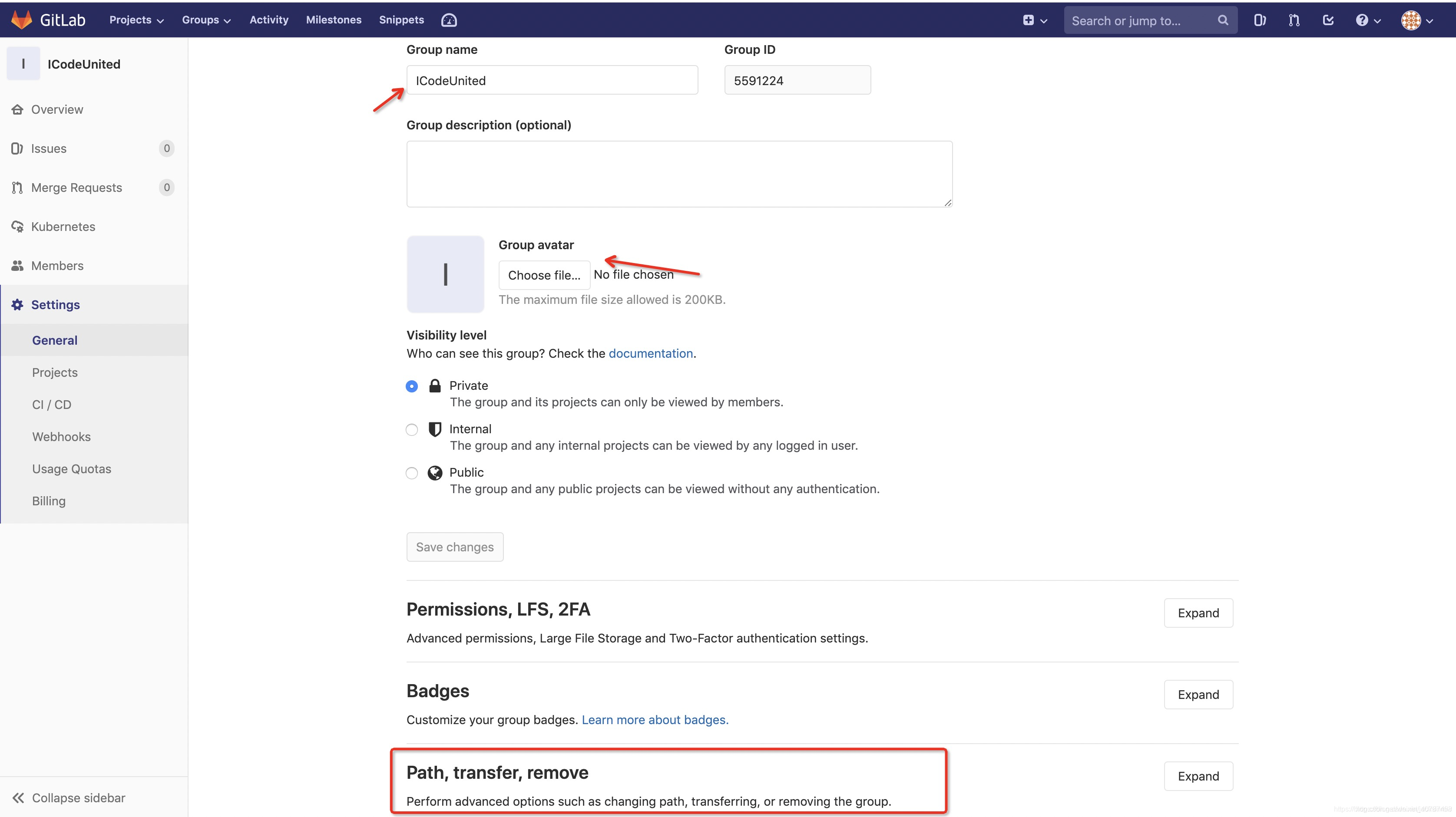Image resolution: width=1456 pixels, height=817 pixels.
Task: Open Members in the sidebar
Action: pyautogui.click(x=57, y=266)
